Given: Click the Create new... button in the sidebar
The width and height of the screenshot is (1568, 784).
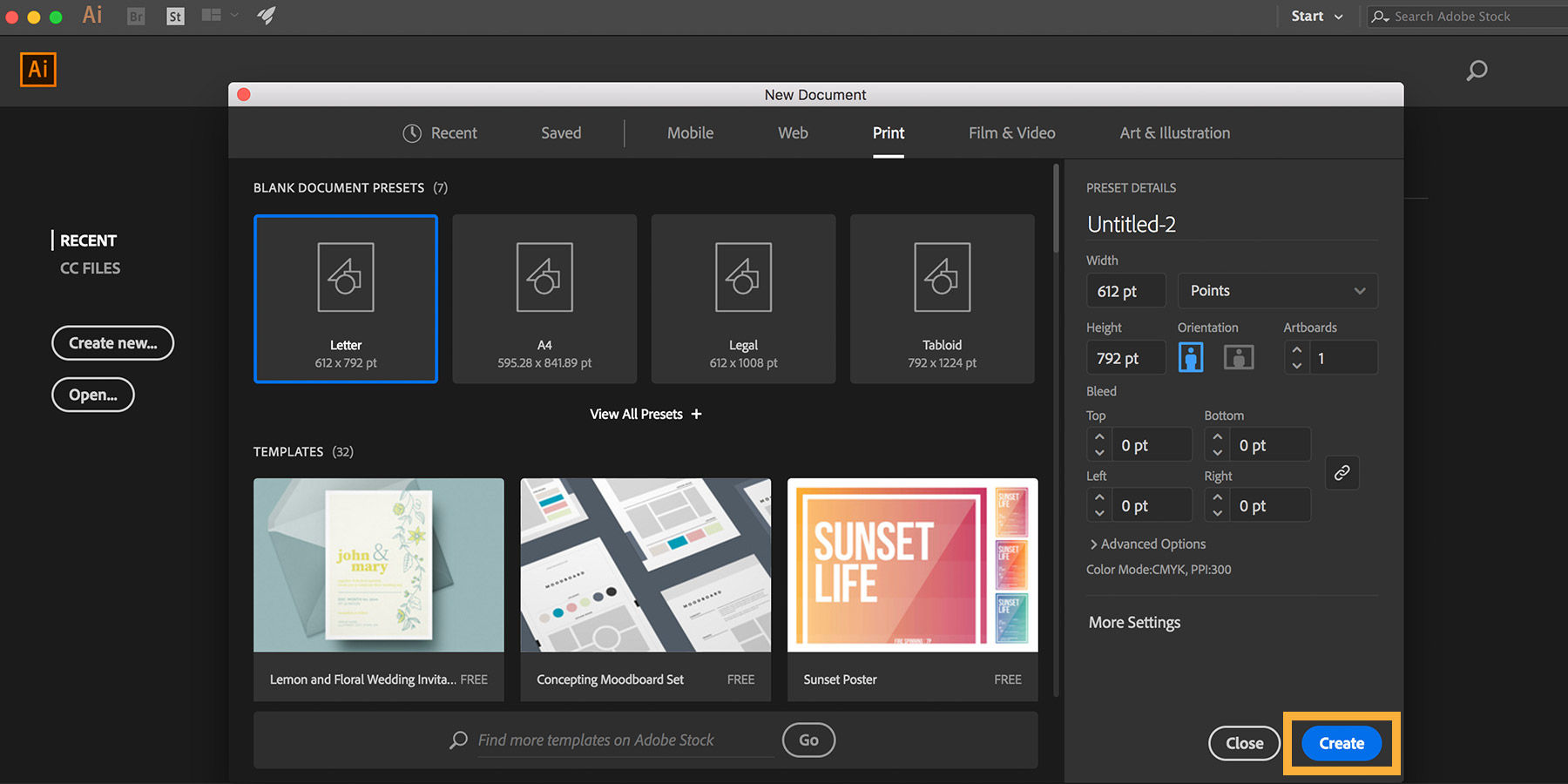Looking at the screenshot, I should [112, 342].
